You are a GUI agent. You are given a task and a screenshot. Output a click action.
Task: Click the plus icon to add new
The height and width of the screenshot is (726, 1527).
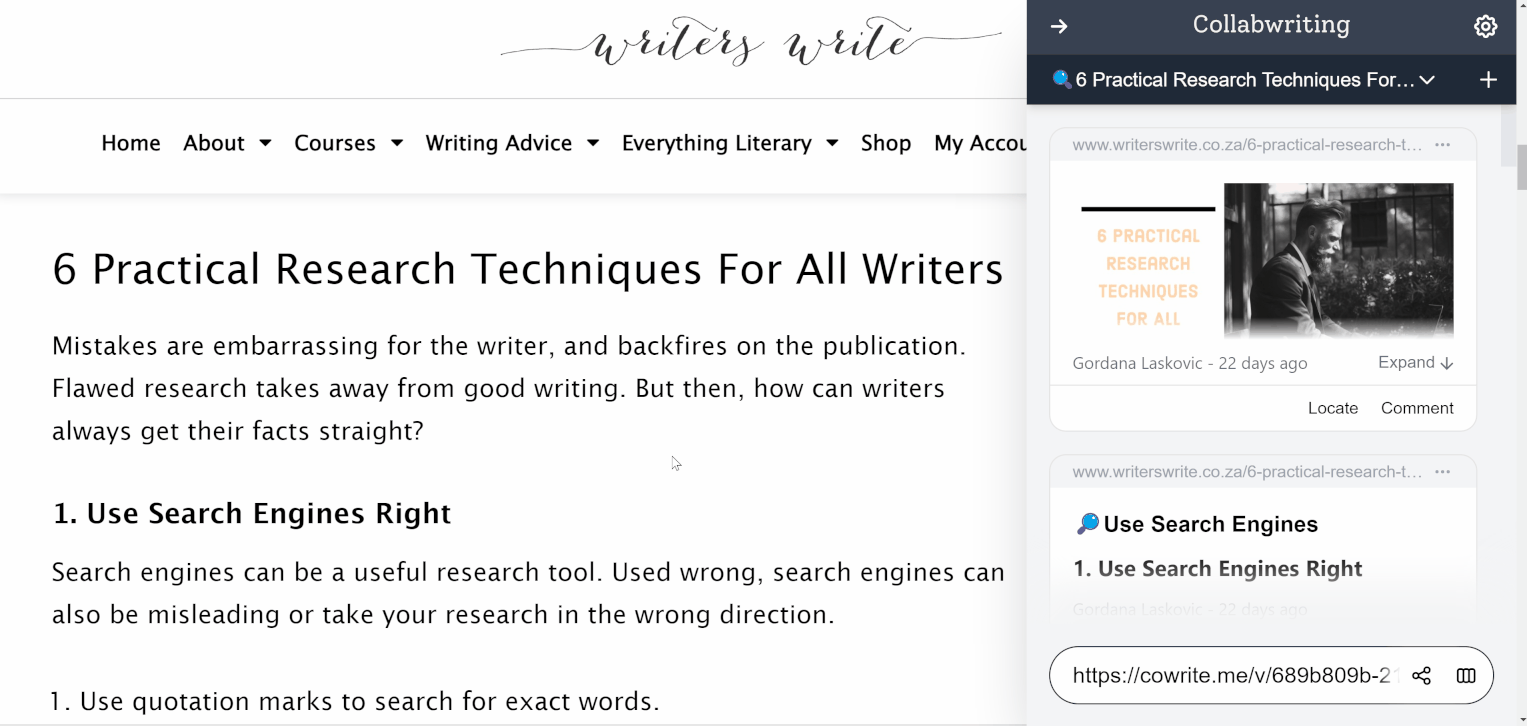(1488, 80)
